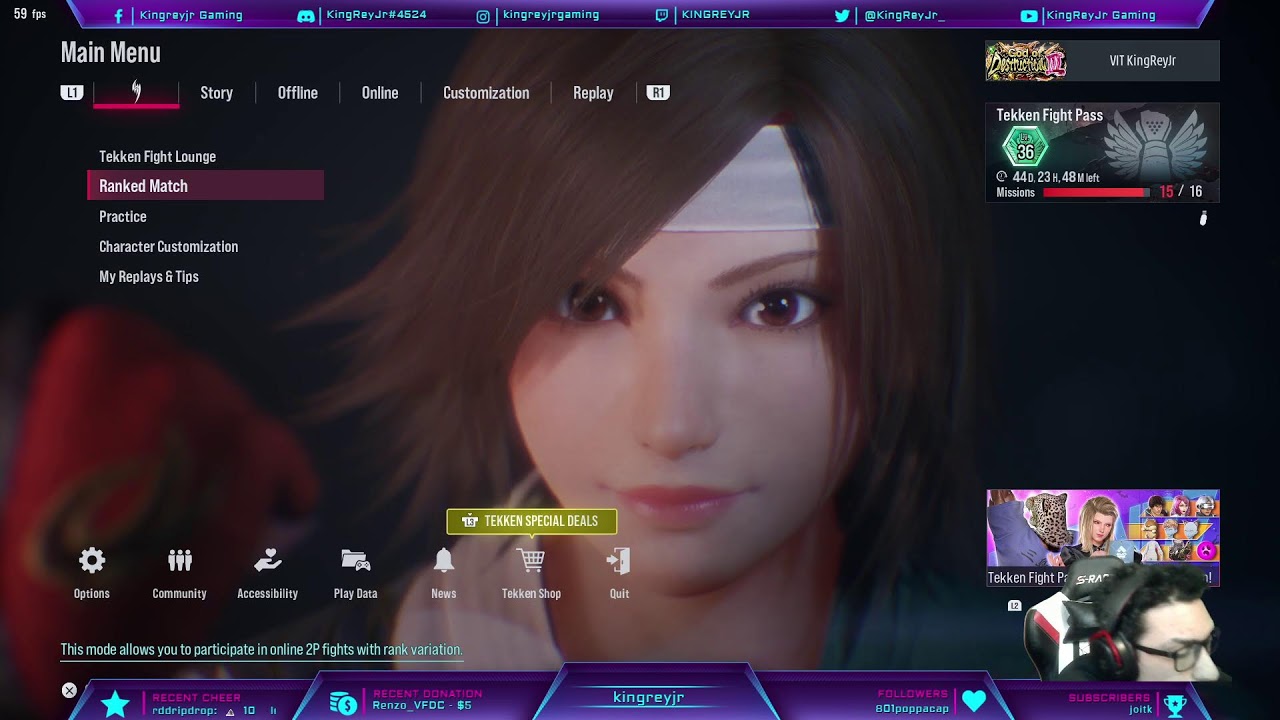Open the Play Data folder icon
Viewport: 1280px width, 720px height.
(x=356, y=561)
